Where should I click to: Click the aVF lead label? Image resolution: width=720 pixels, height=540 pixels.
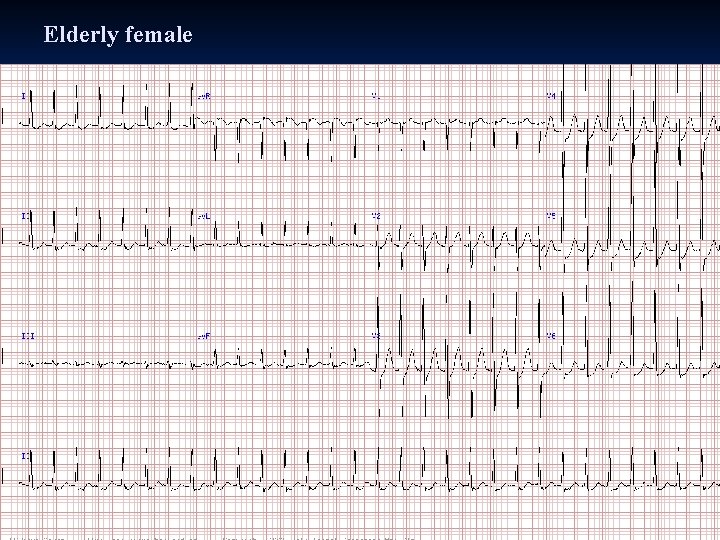click(x=204, y=337)
